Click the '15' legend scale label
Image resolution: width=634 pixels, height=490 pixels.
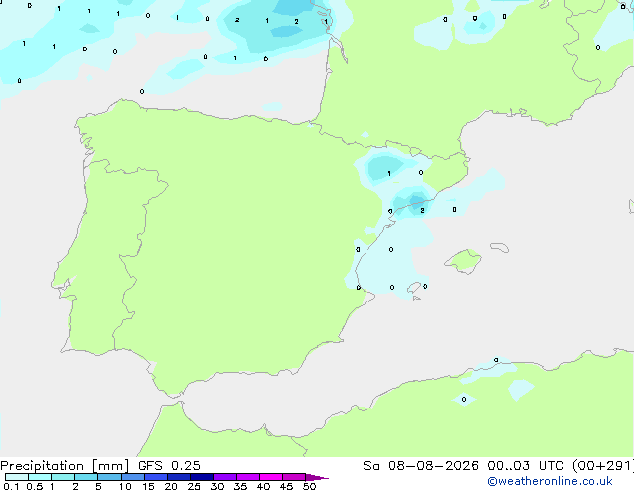148,486
